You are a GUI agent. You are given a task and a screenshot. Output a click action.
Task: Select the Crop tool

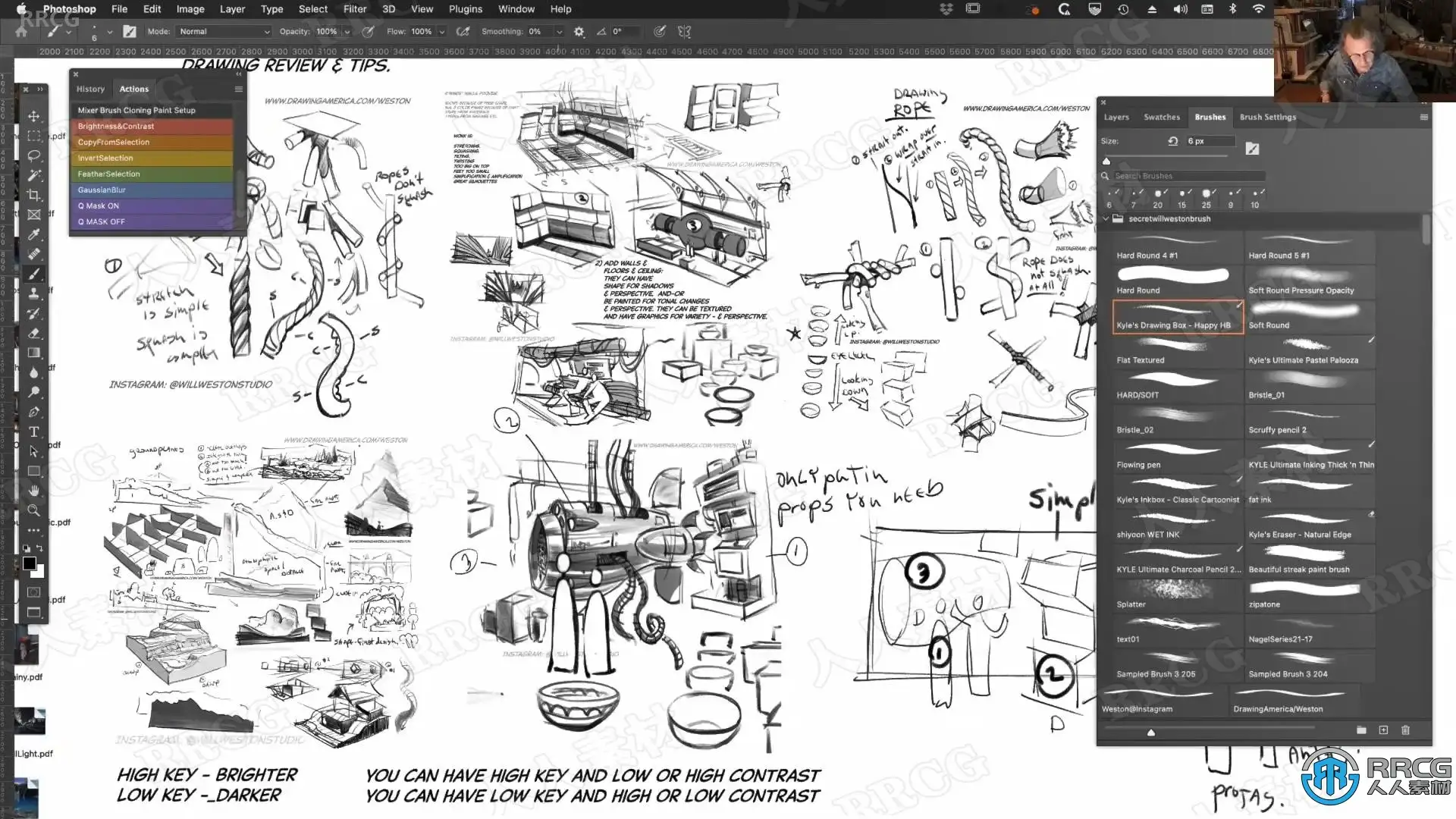click(x=34, y=195)
